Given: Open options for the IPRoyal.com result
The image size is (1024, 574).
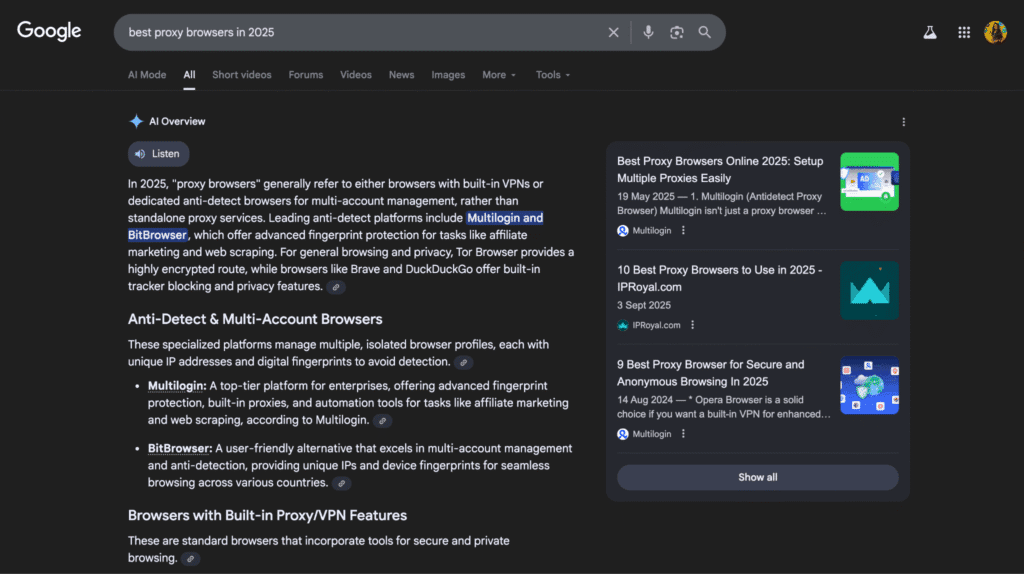Looking at the screenshot, I should coord(692,325).
